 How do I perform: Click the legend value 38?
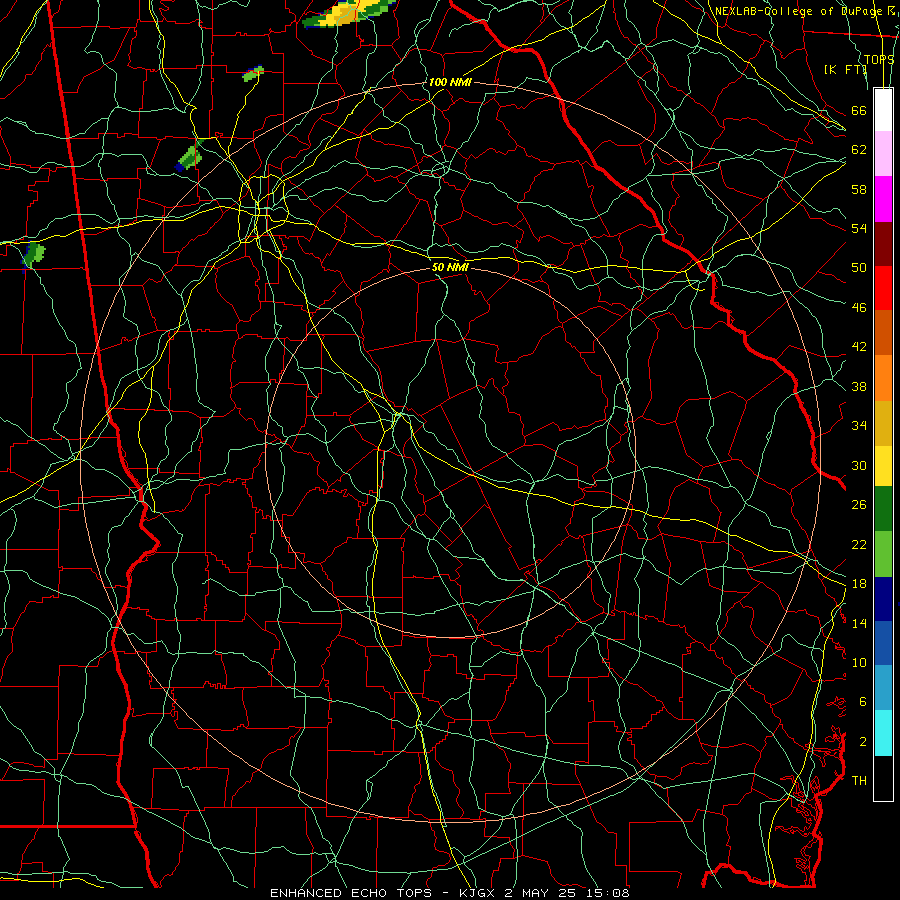tap(859, 386)
